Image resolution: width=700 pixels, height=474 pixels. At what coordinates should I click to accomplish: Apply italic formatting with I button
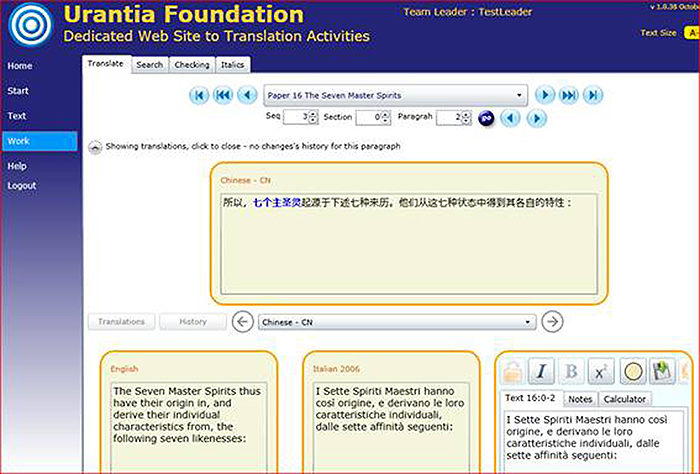(541, 371)
